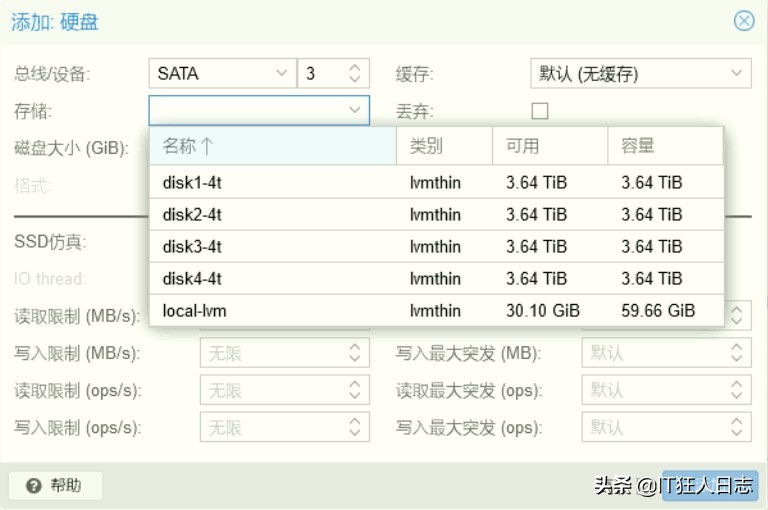Sort by the 名称 column header
The height and width of the screenshot is (510, 768).
273,146
